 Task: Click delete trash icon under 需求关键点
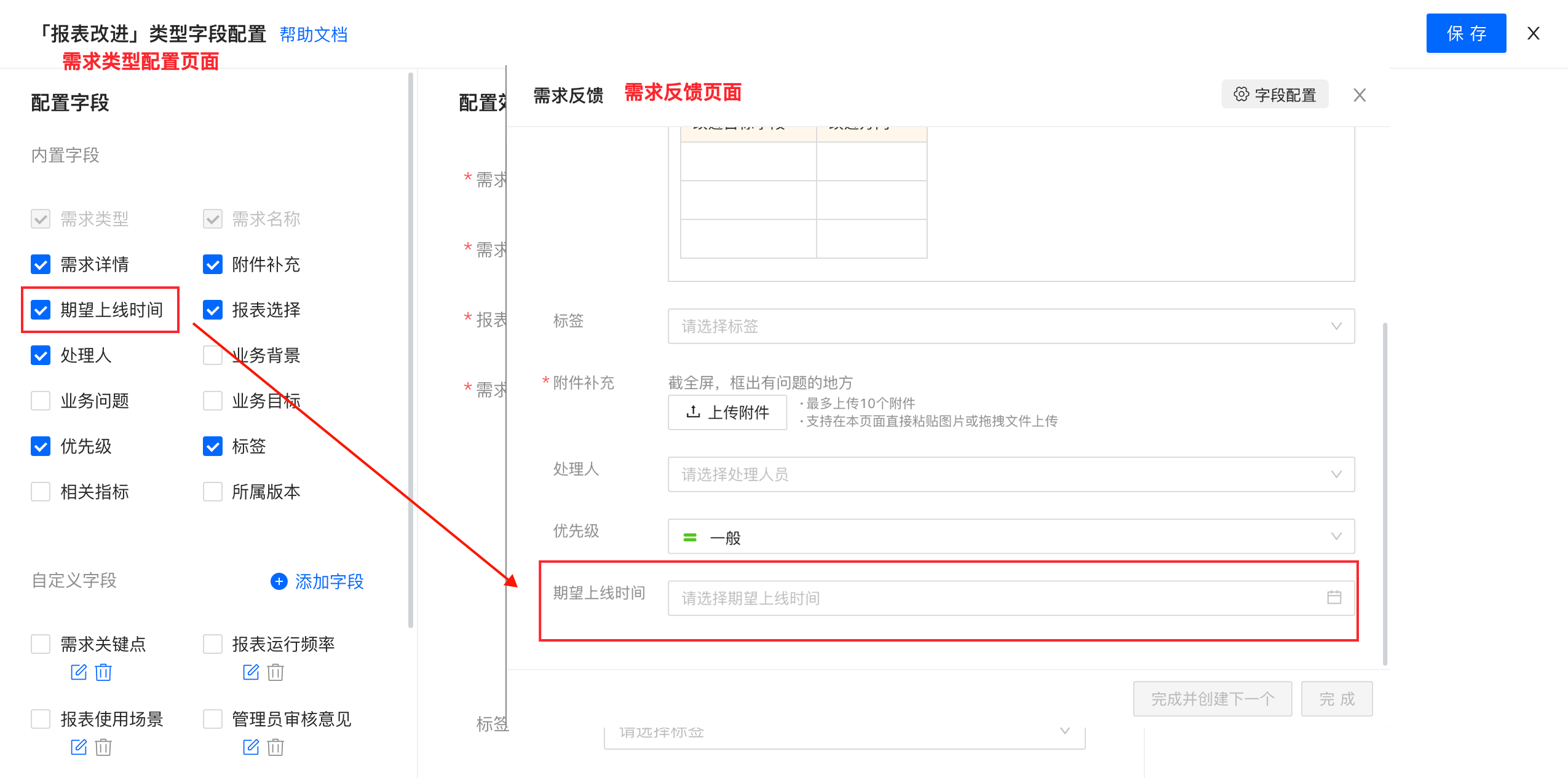coord(103,672)
